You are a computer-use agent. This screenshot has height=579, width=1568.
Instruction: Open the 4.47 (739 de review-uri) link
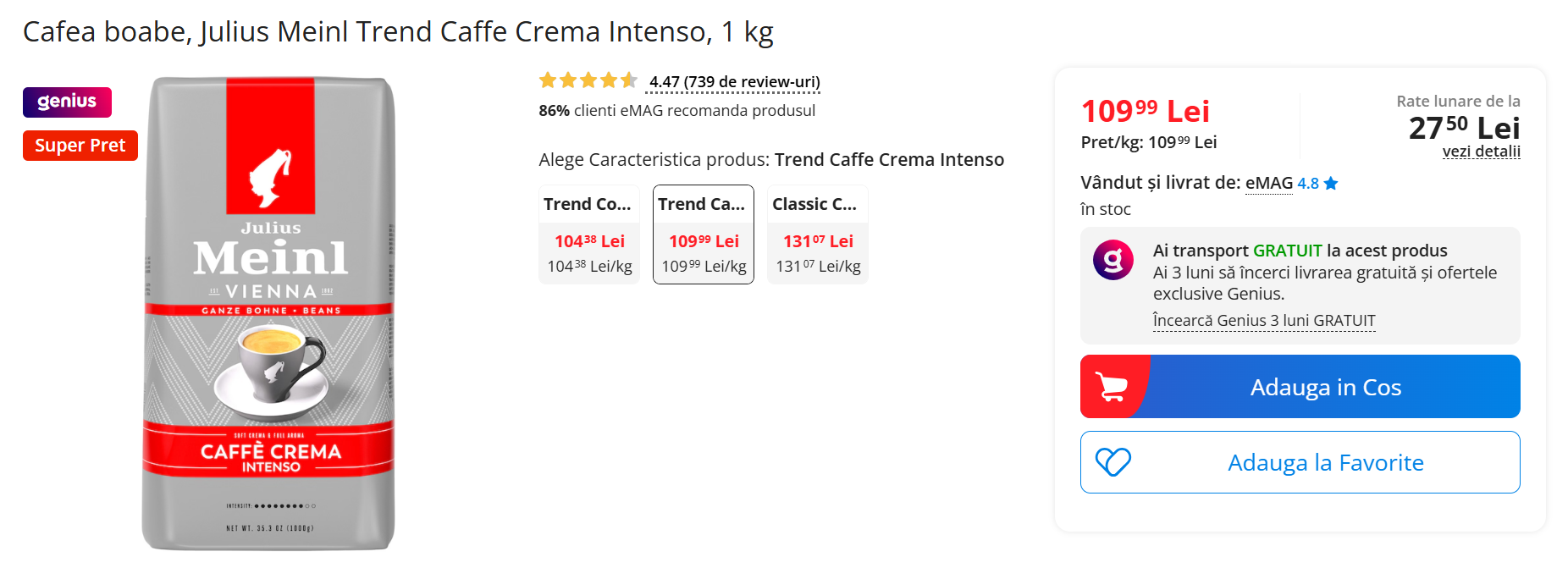click(x=734, y=82)
